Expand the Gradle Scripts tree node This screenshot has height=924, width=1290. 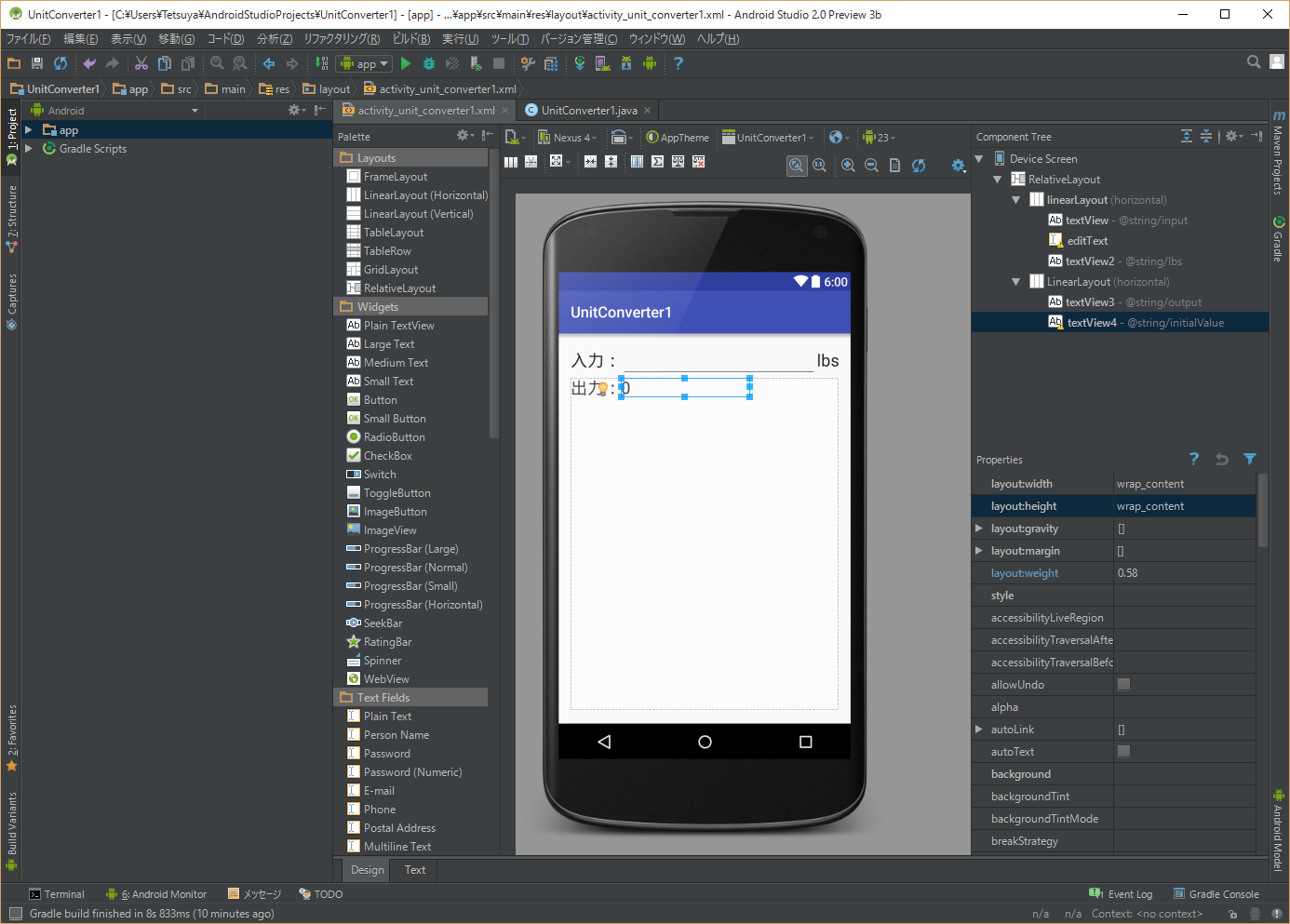click(x=29, y=148)
